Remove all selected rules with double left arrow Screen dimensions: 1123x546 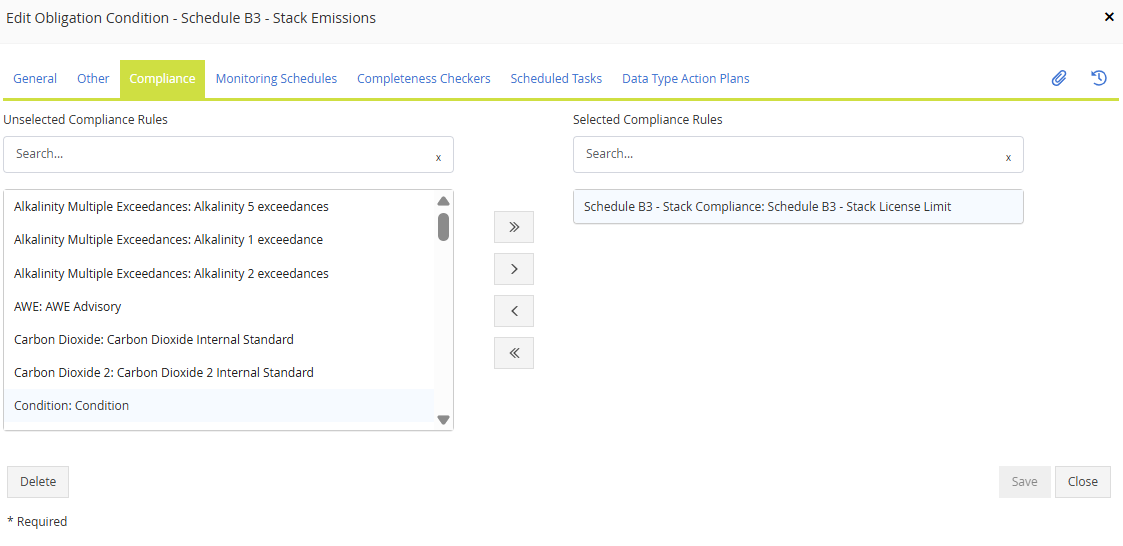click(x=514, y=353)
